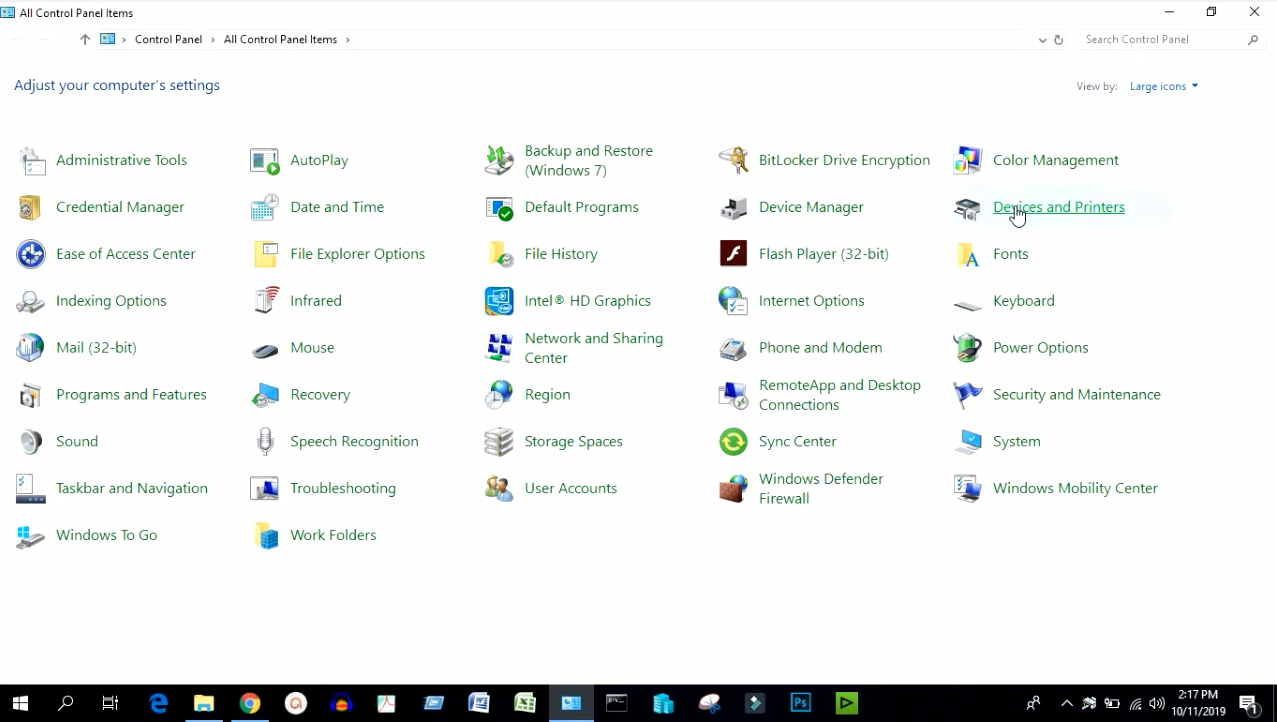Expand the View by Large icons dropdown

1163,87
